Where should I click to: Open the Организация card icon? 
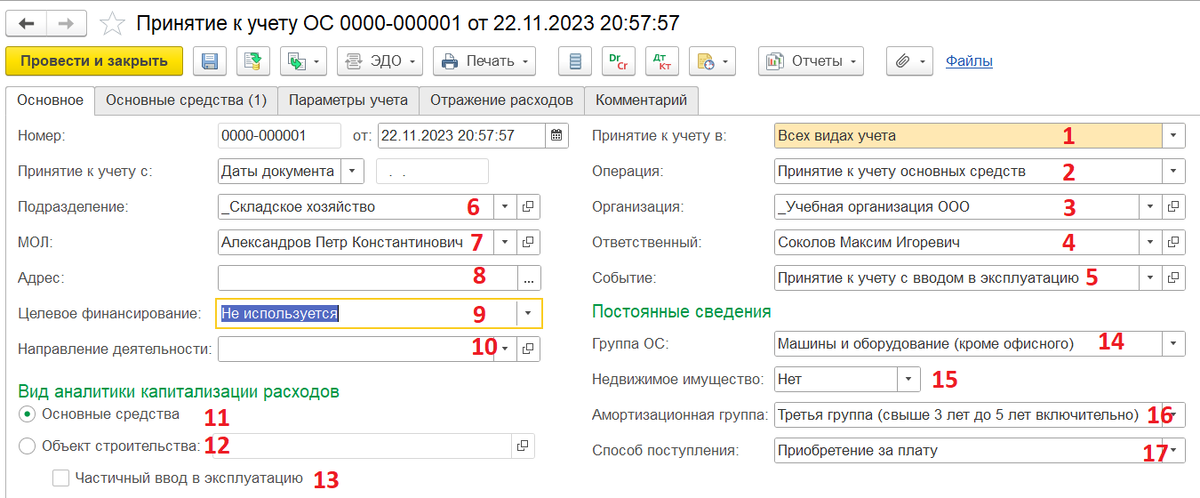click(x=1174, y=207)
